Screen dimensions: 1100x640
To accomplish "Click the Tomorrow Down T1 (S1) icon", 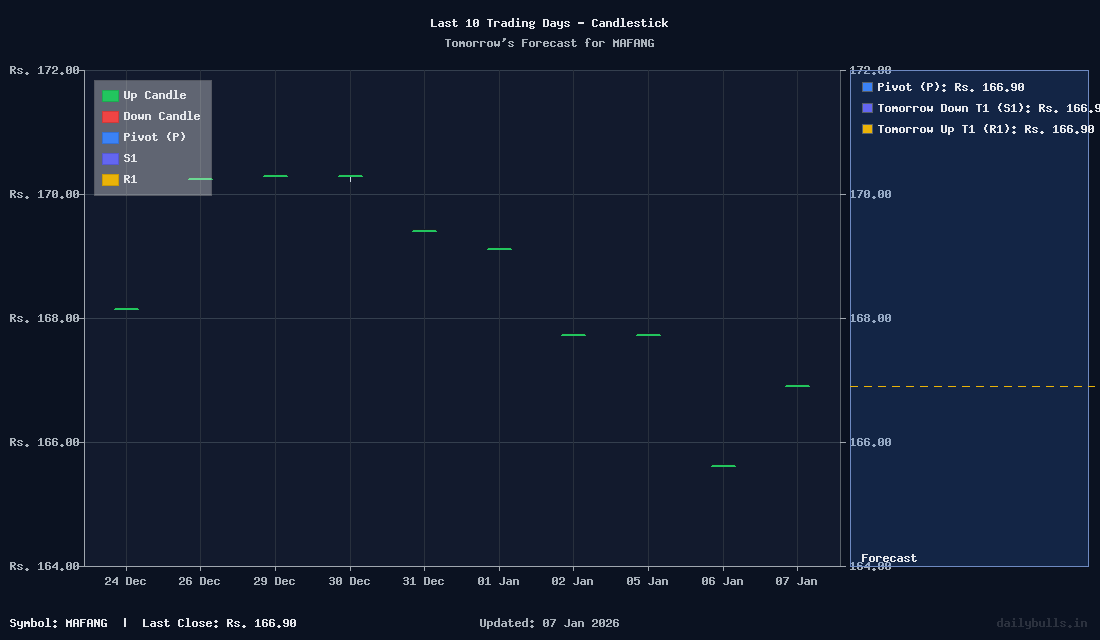I will [x=866, y=108].
